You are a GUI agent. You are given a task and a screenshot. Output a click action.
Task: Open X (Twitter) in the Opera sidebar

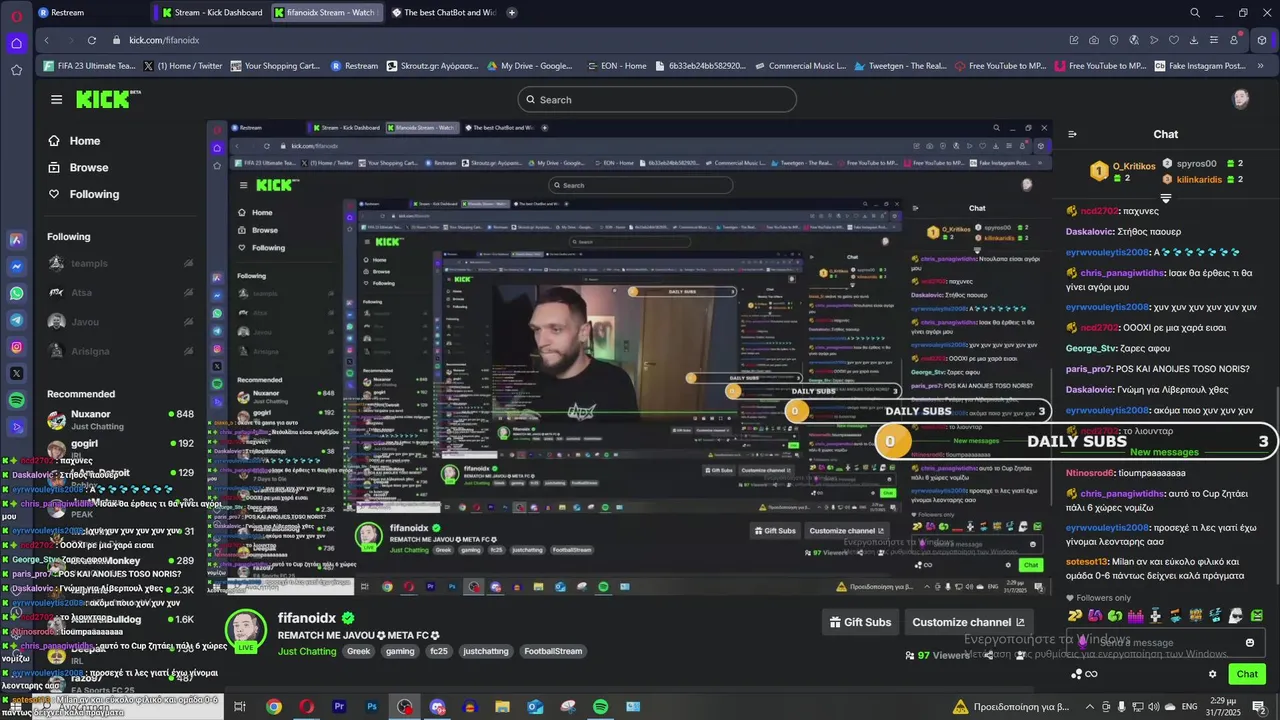coord(16,373)
